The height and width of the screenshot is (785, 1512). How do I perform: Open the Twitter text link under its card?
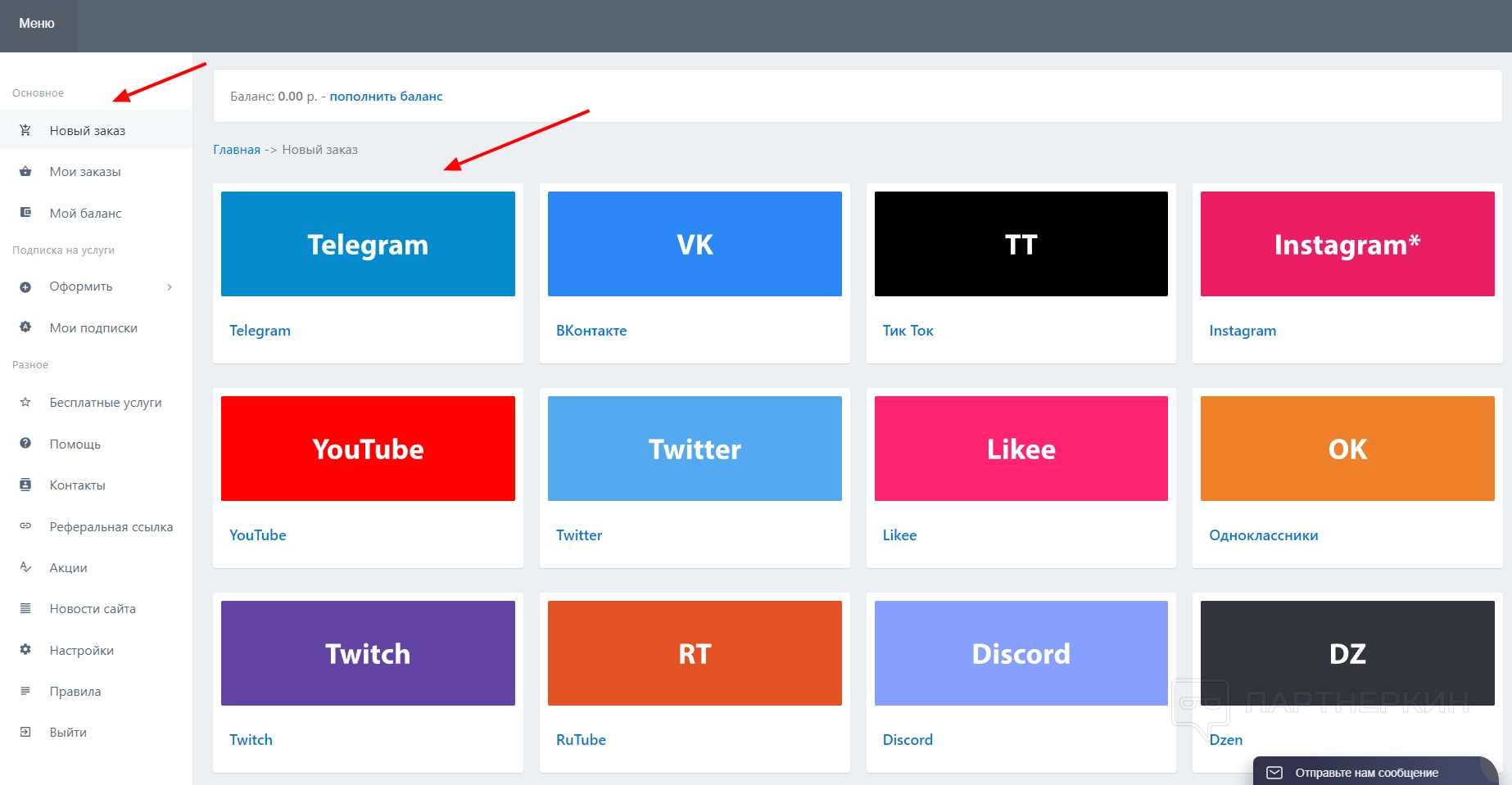point(579,535)
